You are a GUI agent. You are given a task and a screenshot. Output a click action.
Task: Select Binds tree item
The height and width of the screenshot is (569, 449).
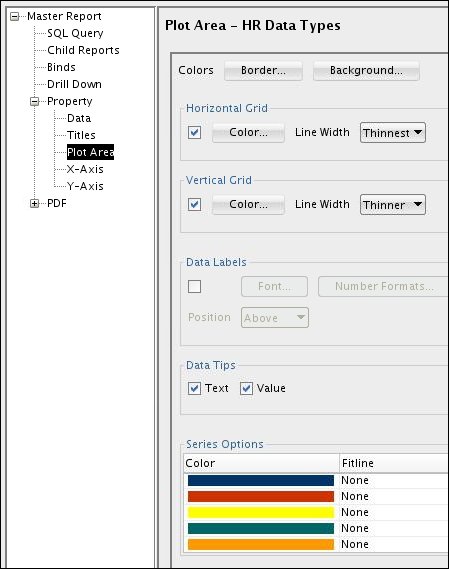[x=61, y=67]
